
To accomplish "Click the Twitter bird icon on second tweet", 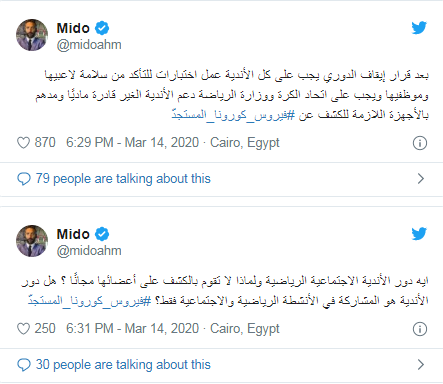I will (x=419, y=234).
